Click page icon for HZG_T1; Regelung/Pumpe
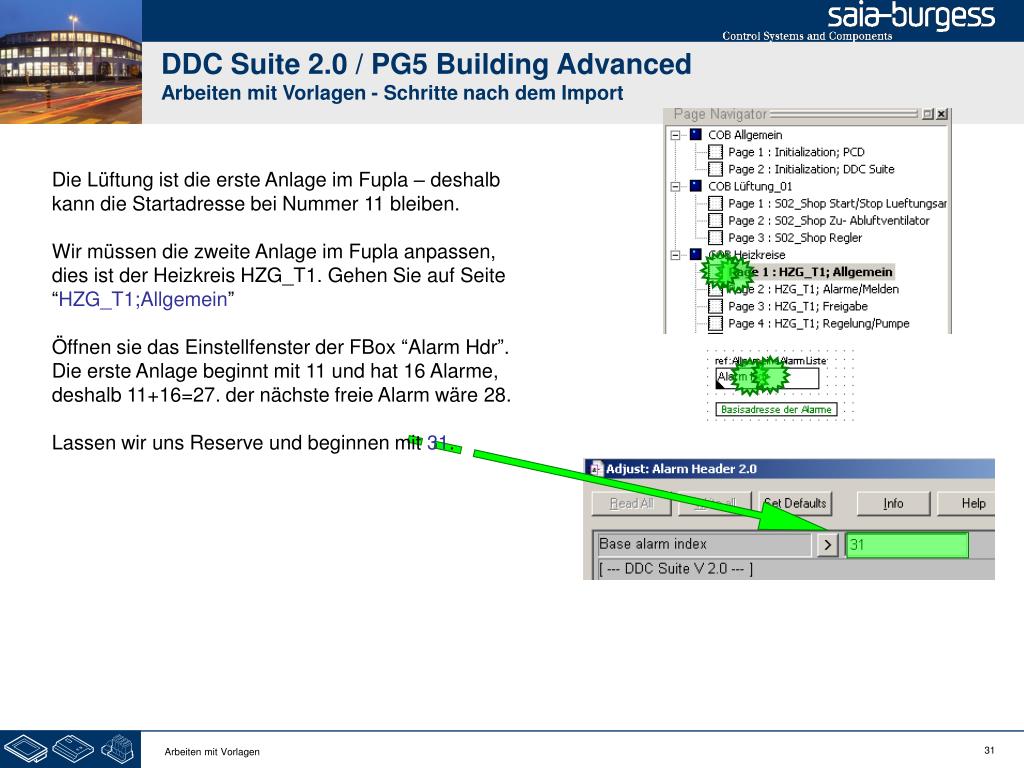Viewport: 1024px width, 768px height. (x=716, y=323)
